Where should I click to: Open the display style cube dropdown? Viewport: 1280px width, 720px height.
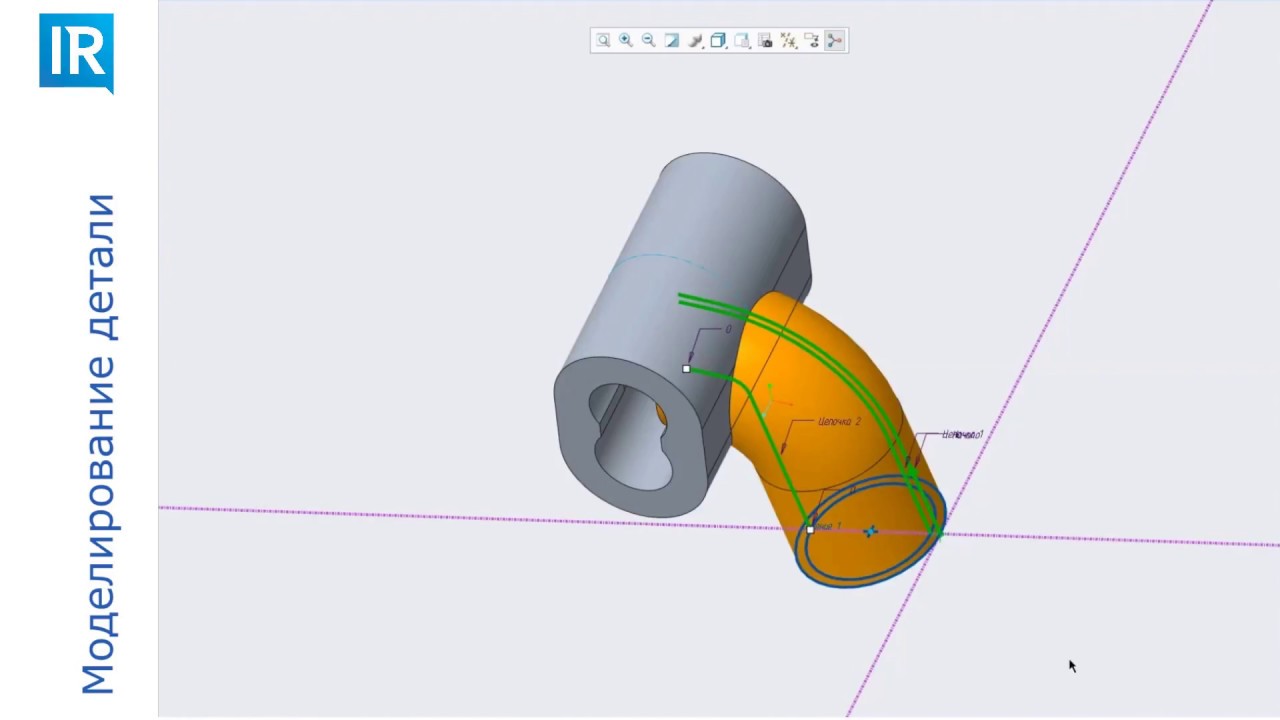pyautogui.click(x=719, y=41)
